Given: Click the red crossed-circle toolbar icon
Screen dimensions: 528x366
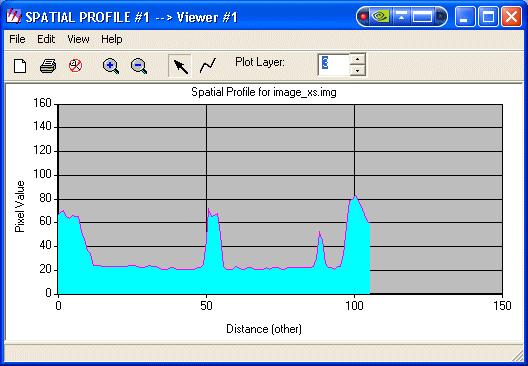Looking at the screenshot, I should (x=75, y=65).
